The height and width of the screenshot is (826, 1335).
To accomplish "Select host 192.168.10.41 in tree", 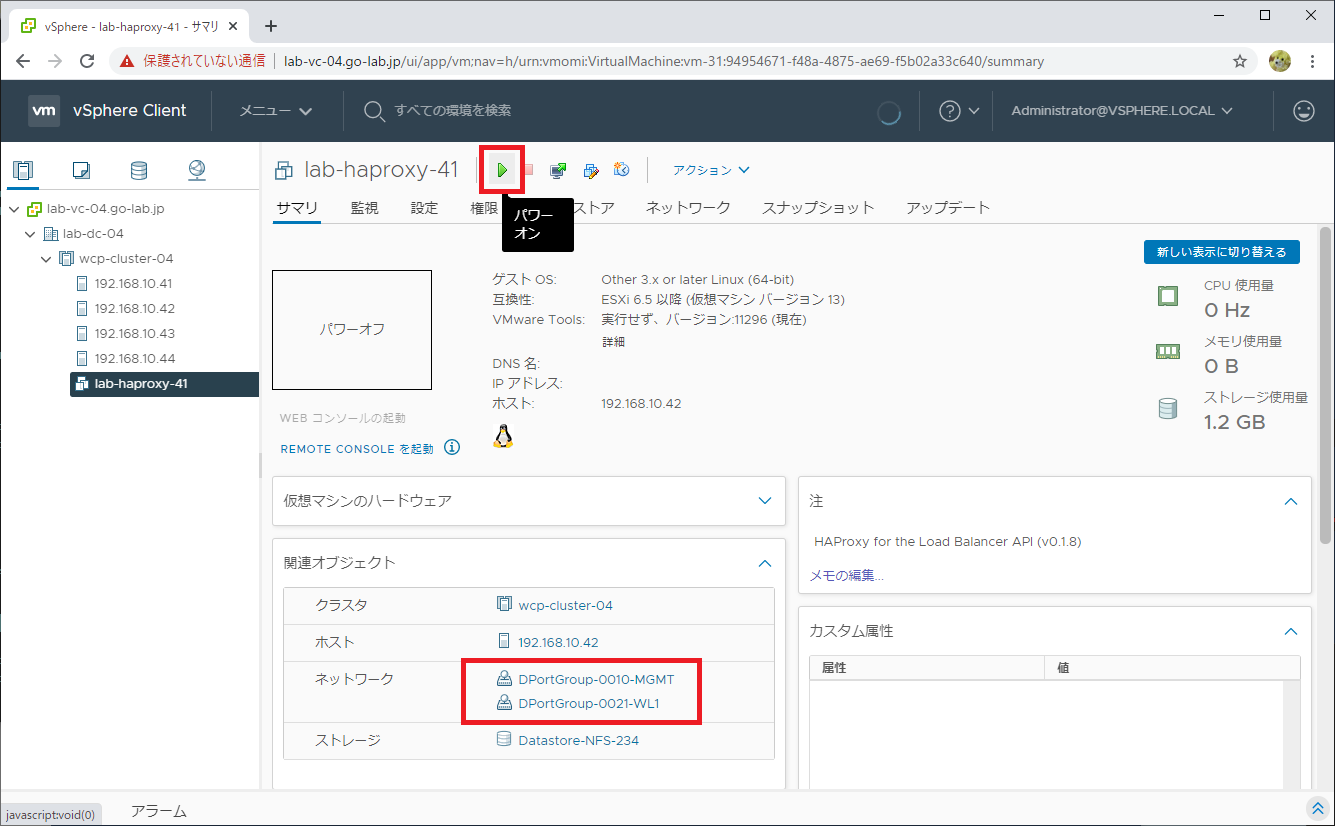I will 133,284.
